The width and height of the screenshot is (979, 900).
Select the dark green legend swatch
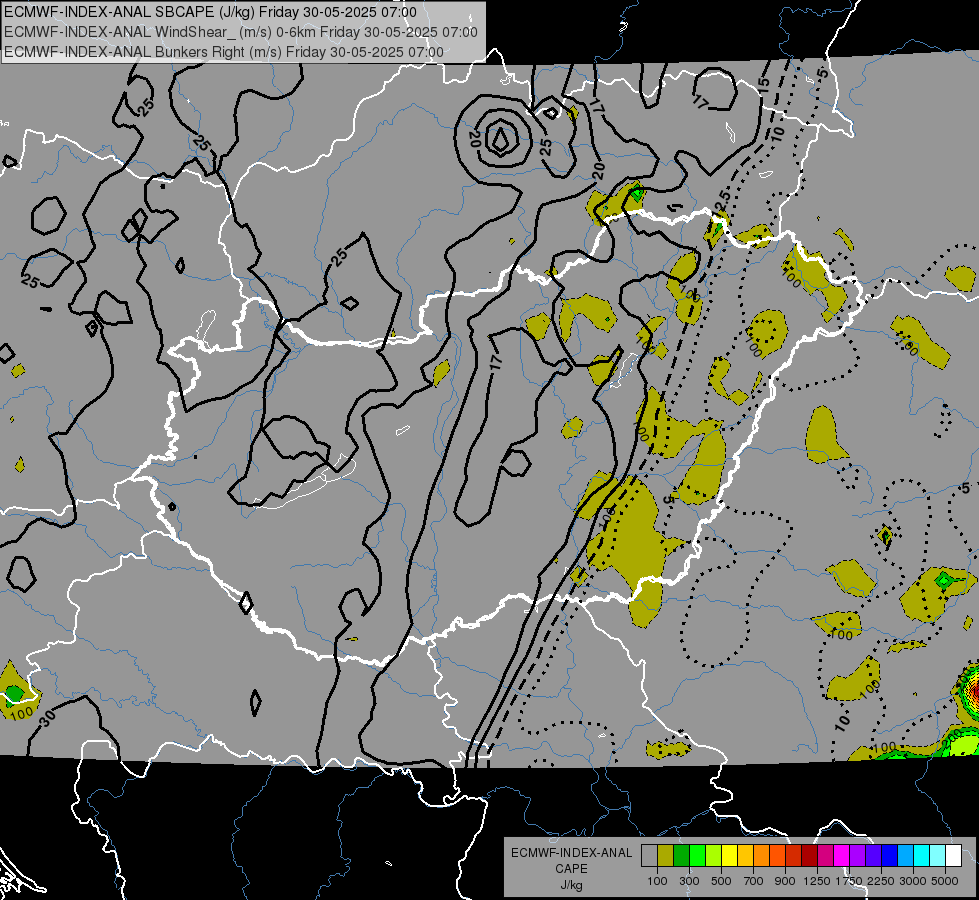click(681, 856)
